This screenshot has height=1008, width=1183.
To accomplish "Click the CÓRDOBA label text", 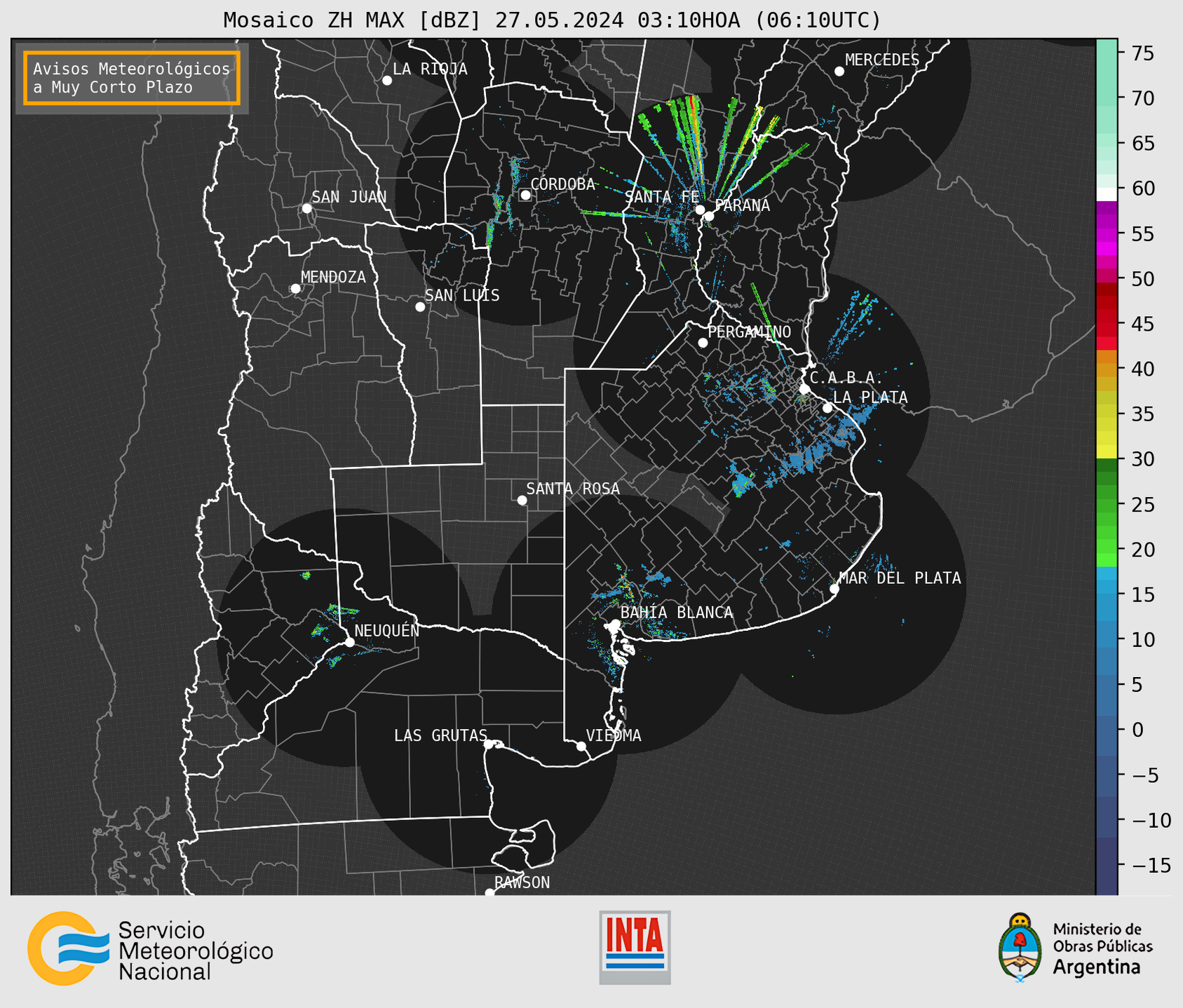I will [562, 184].
